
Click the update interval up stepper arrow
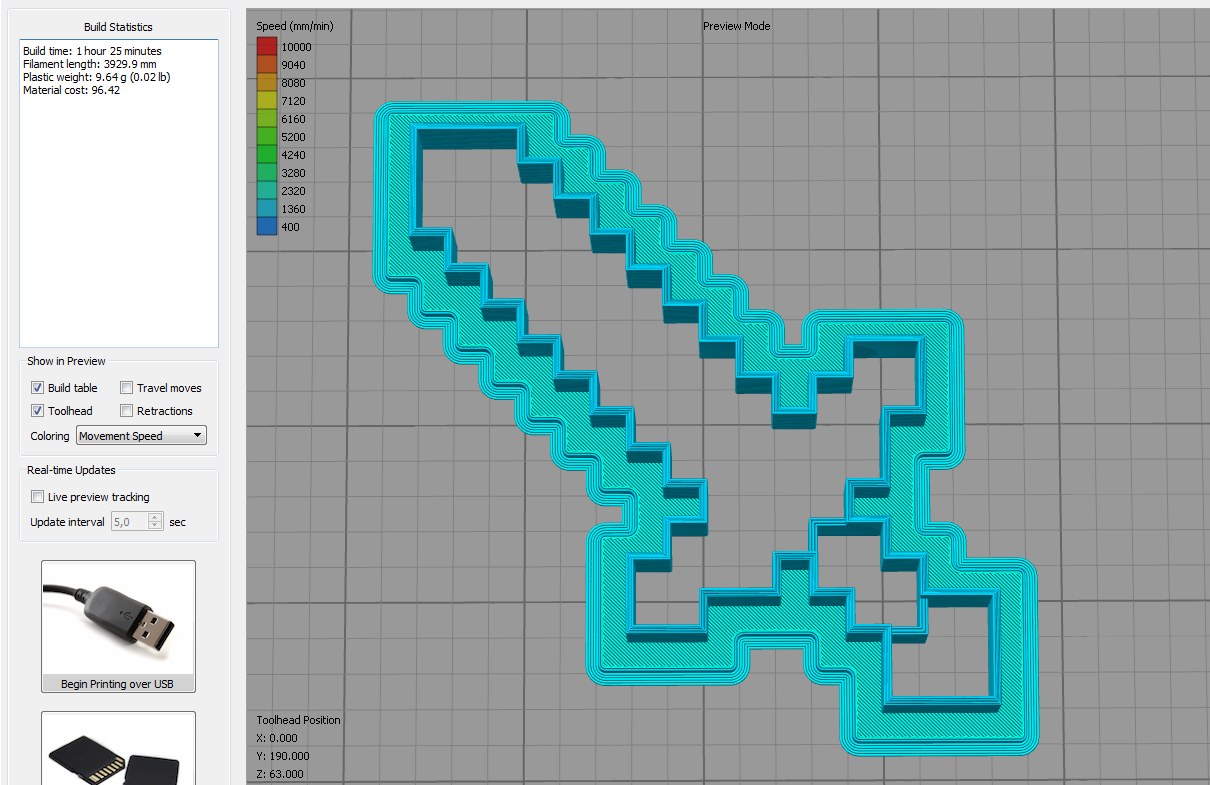155,516
